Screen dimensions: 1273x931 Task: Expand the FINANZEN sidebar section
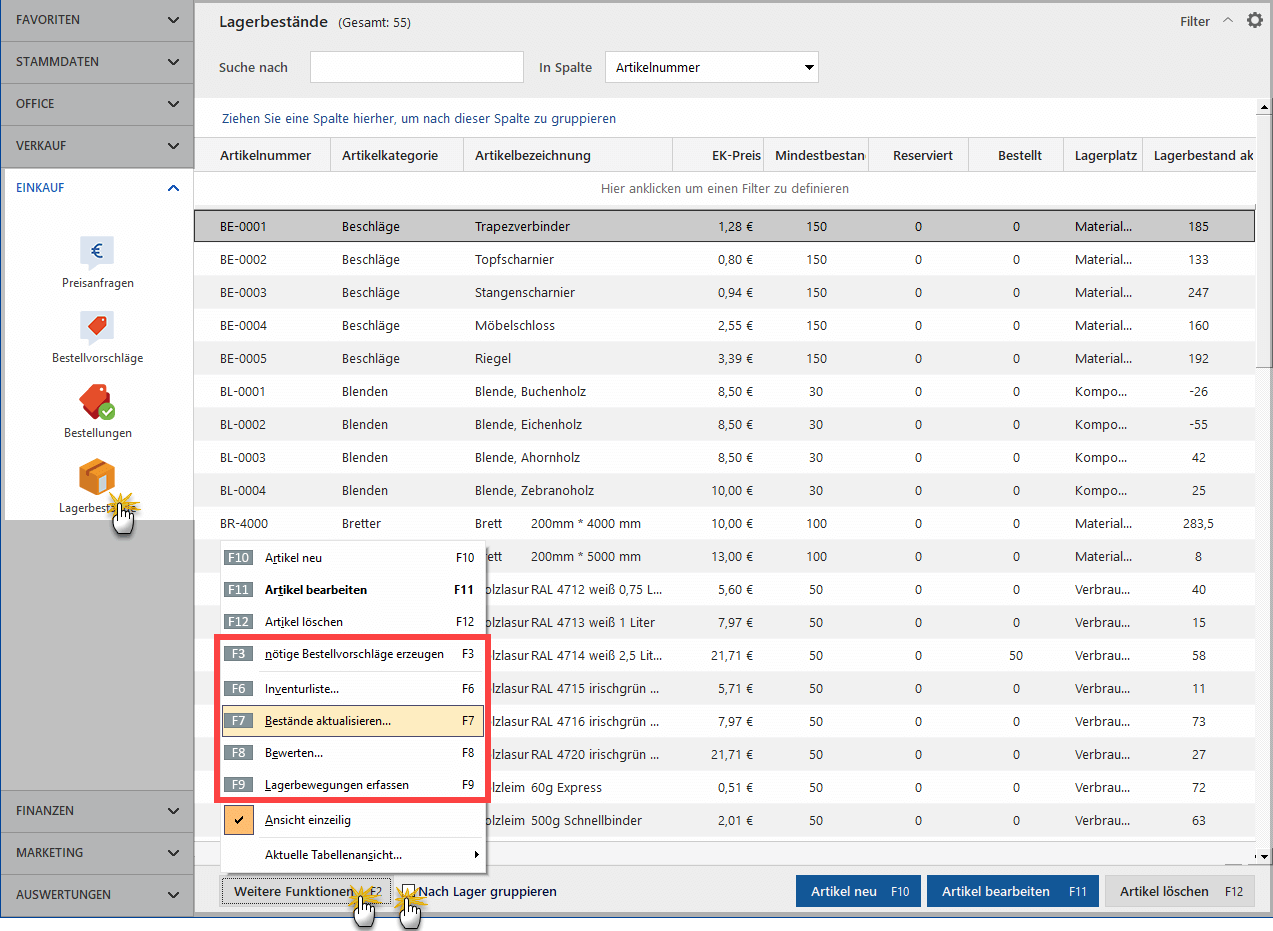[x=97, y=811]
